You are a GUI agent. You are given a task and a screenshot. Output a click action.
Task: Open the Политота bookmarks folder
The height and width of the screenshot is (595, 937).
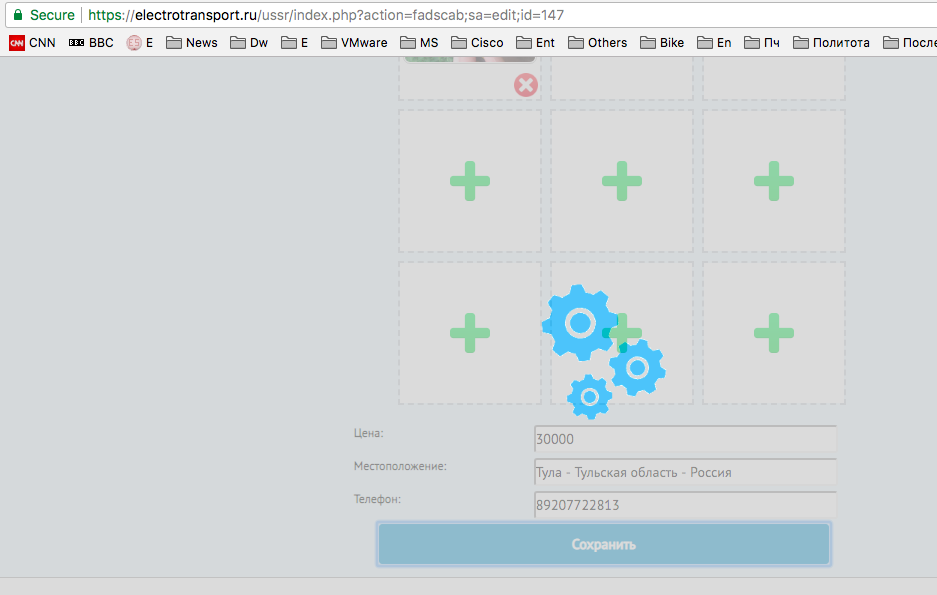coord(831,43)
